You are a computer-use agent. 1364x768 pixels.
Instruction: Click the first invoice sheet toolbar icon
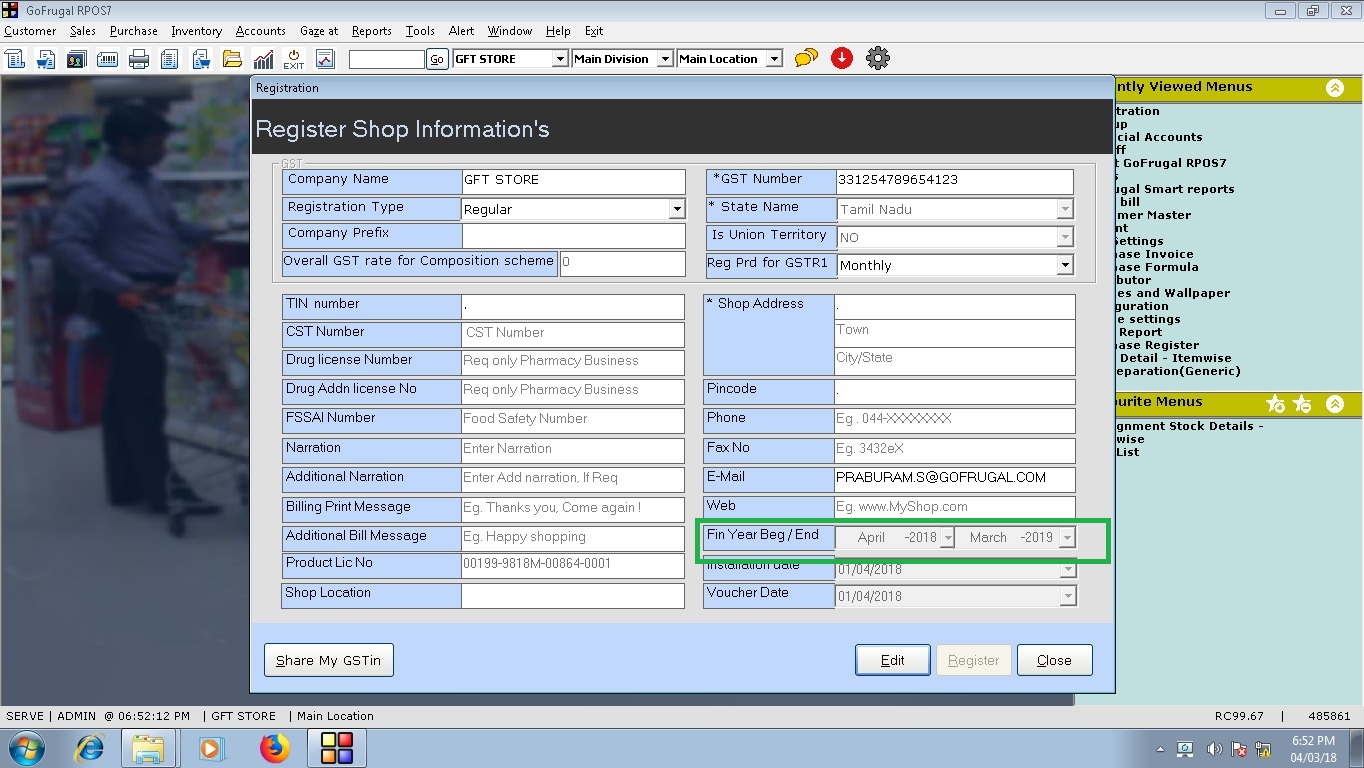tap(15, 59)
